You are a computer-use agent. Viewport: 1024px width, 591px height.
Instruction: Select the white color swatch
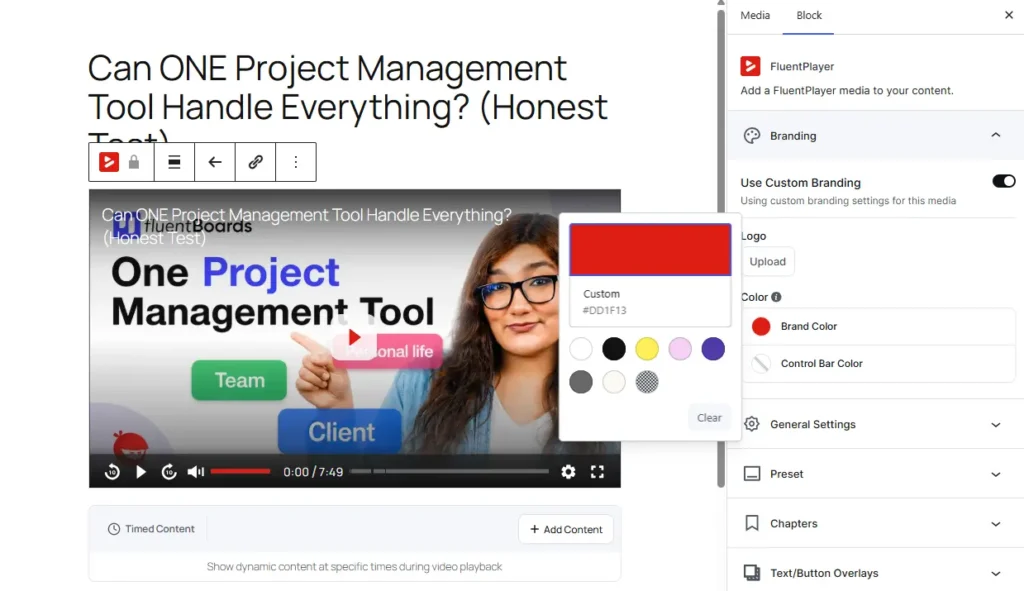tap(581, 349)
